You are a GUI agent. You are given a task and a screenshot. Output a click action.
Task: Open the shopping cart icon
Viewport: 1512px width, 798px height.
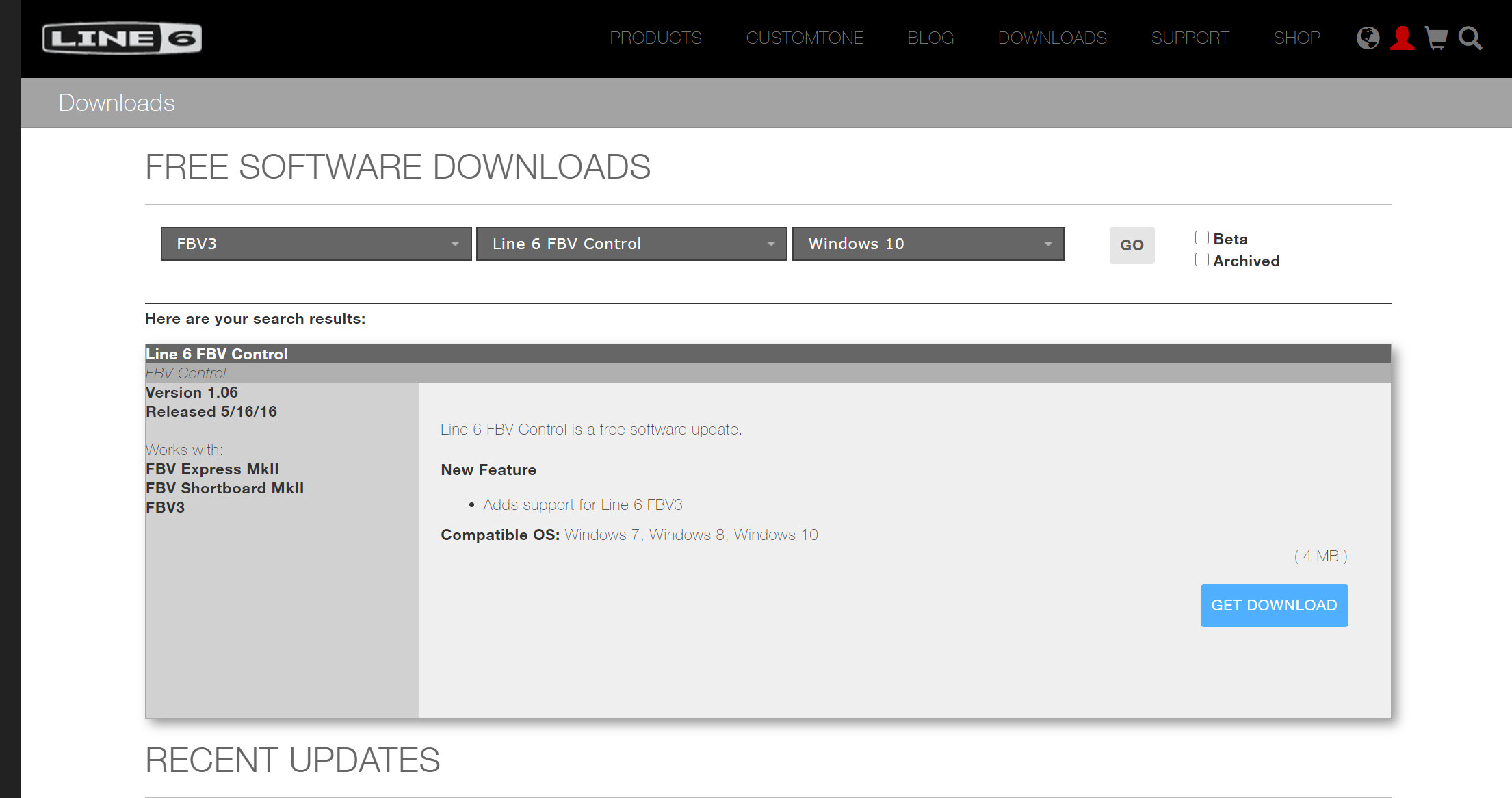tap(1436, 38)
